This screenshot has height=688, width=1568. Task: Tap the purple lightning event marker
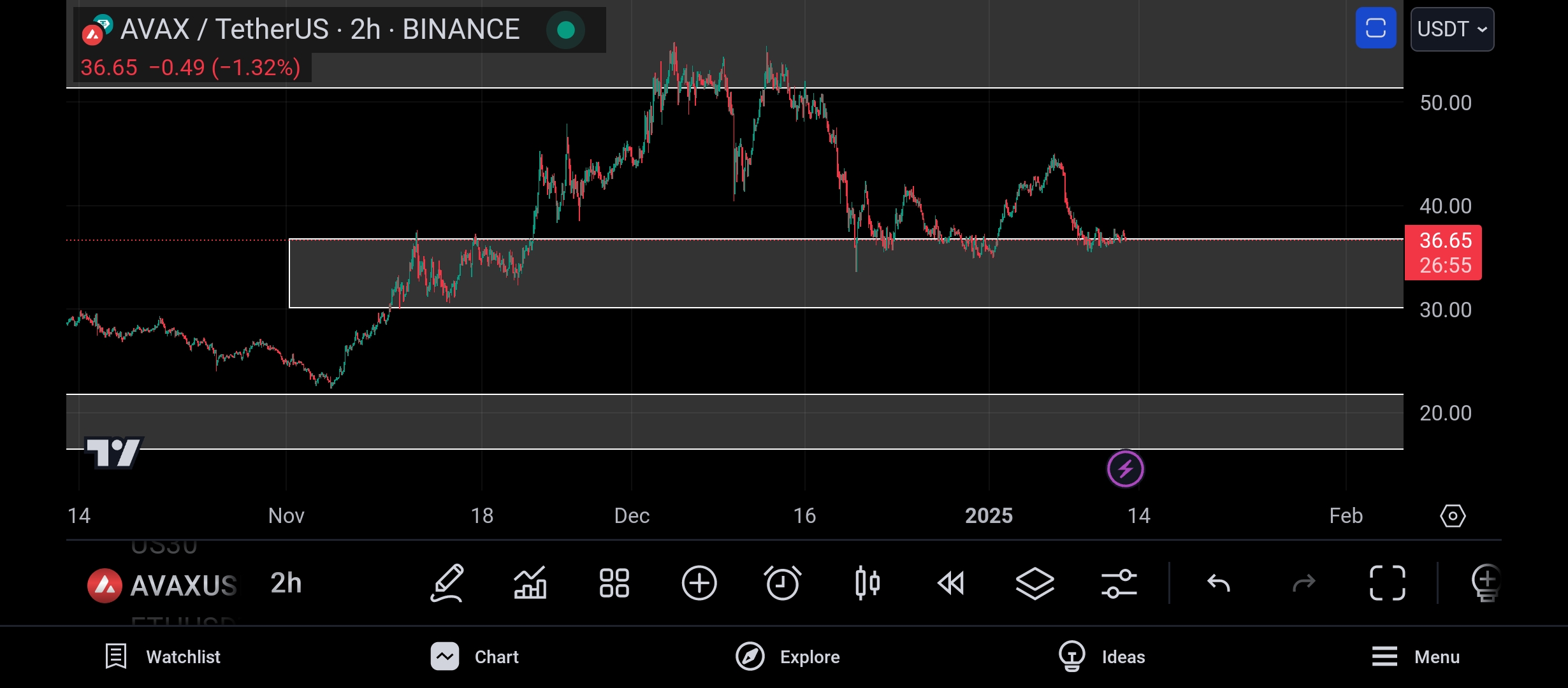[1126, 469]
